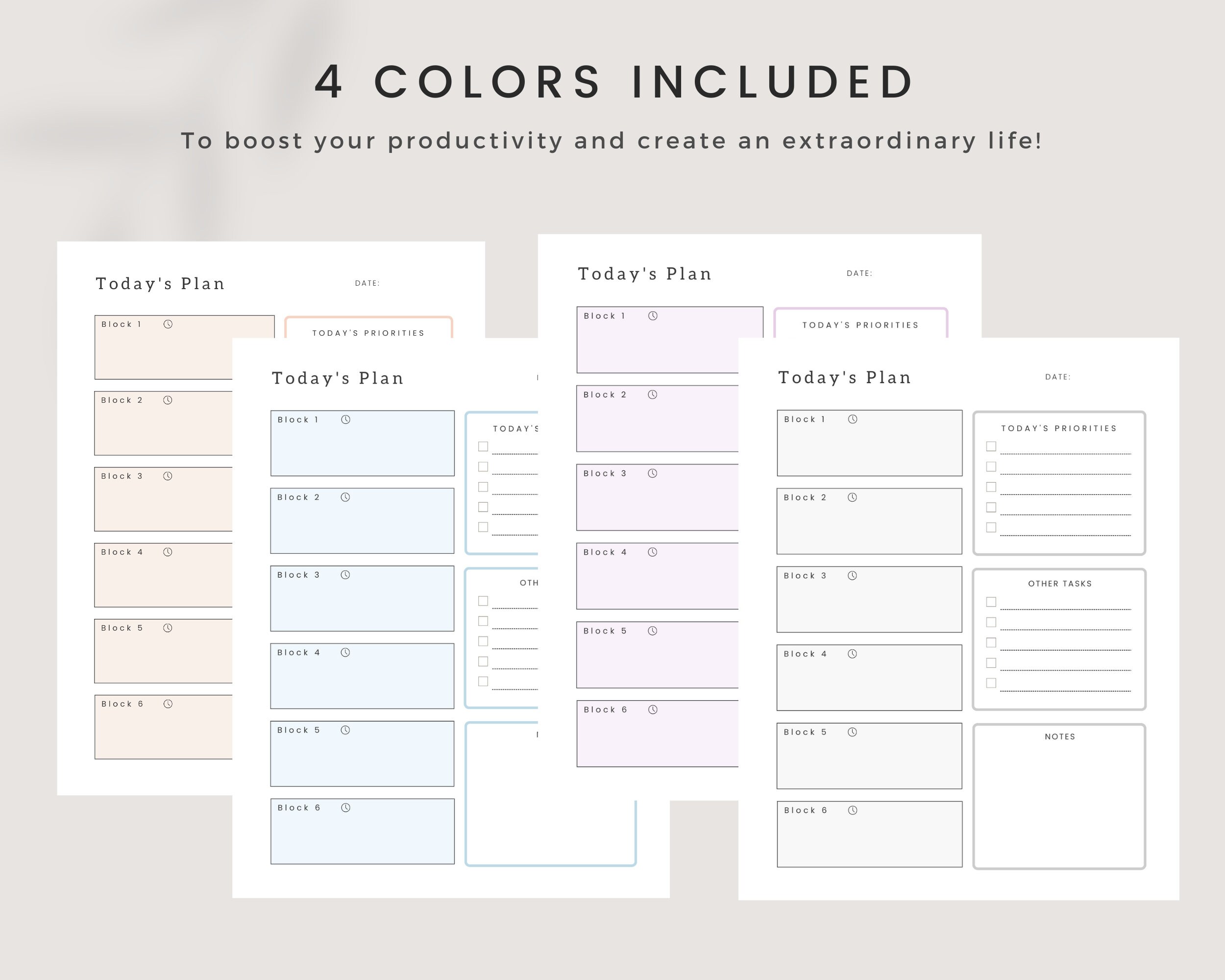The height and width of the screenshot is (980, 1225).
Task: Click the Today's Priorities box purple planner
Action: 860,325
